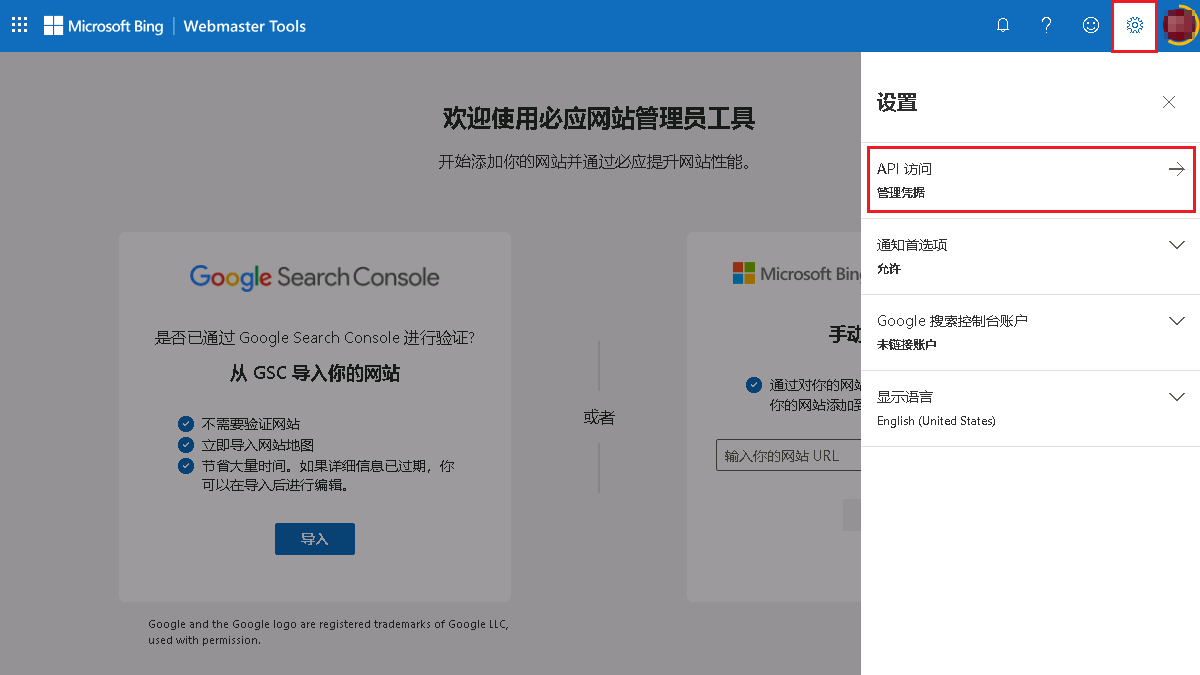The height and width of the screenshot is (675, 1200).
Task: Click the 允许 notification status text
Action: coord(889,268)
